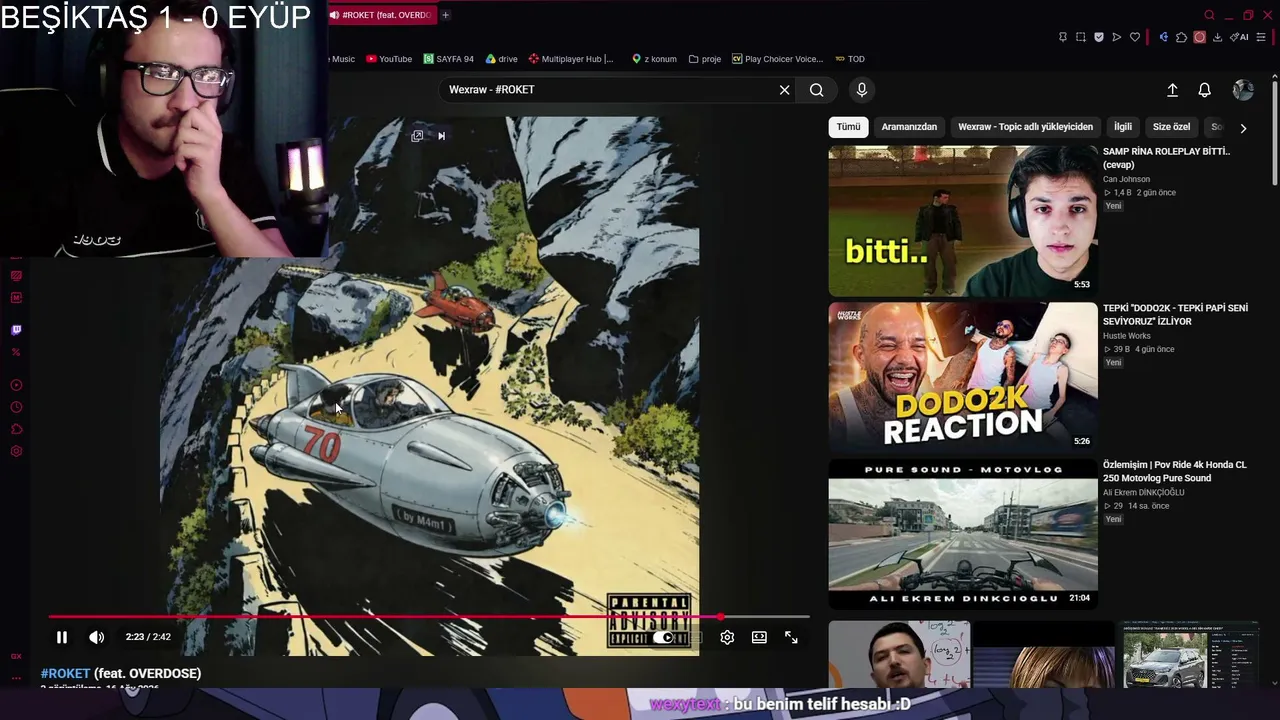
Task: Open the browser downloads icon
Action: (x=1217, y=37)
